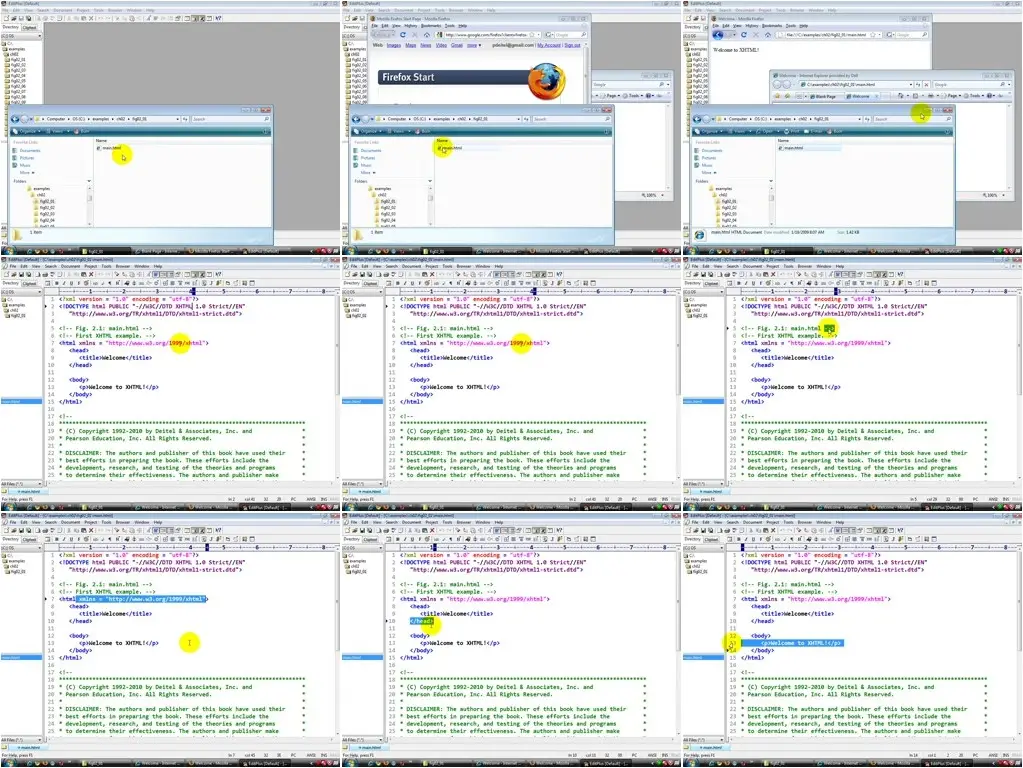
Task: Click context help arrow icon in EditPlus with empty workspace
Action: point(218,18)
